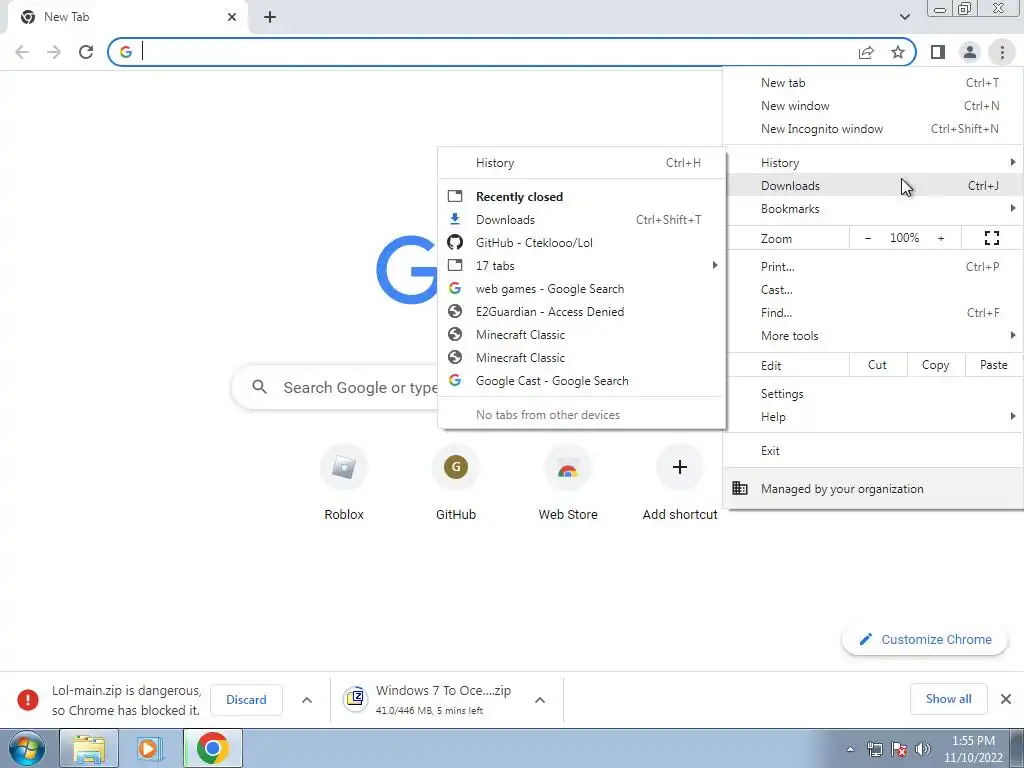Select New Incognito window menu item
Viewport: 1024px width, 768px height.
(873, 129)
